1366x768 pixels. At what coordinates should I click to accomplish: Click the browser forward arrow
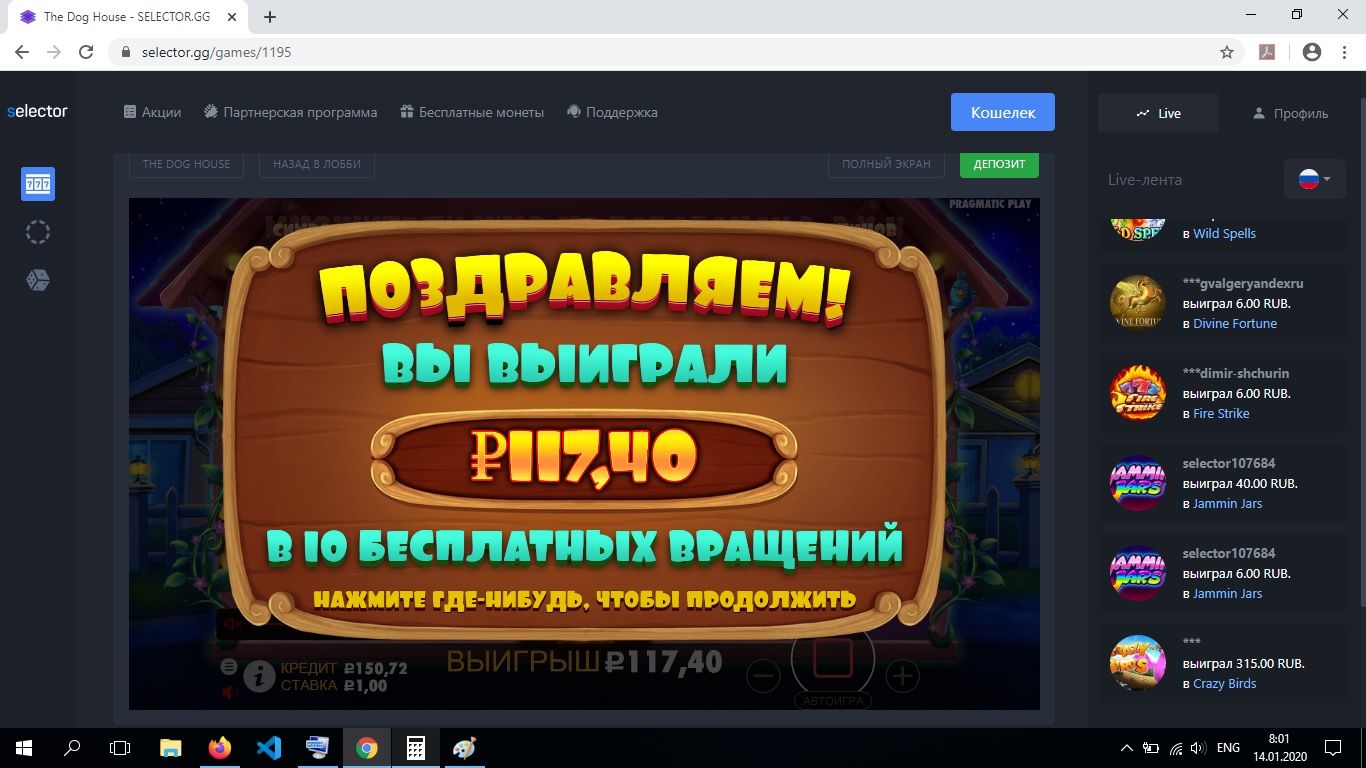point(54,52)
